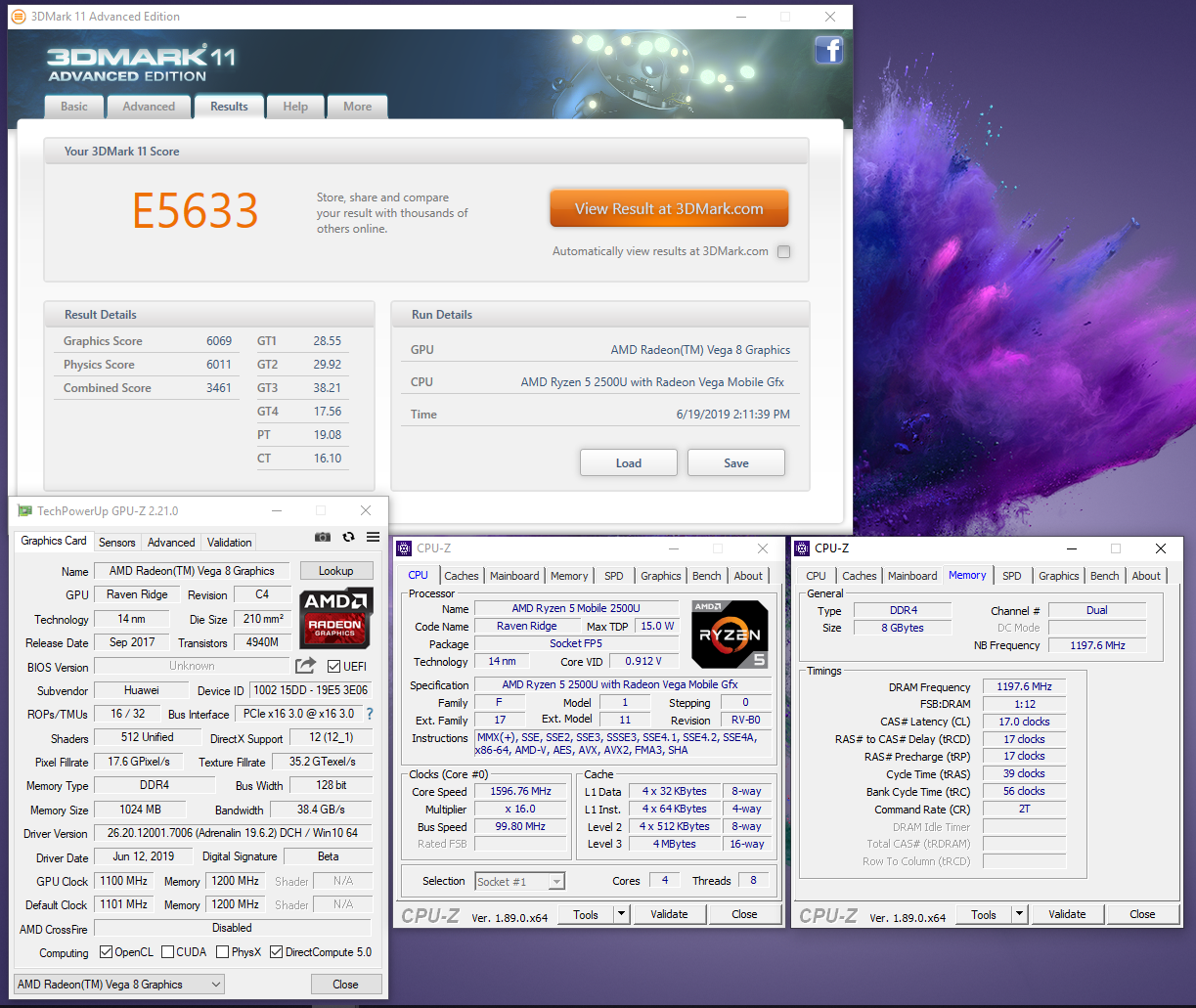Image resolution: width=1196 pixels, height=1008 pixels.
Task: Click the Close button in GPU-Z
Action: pyautogui.click(x=345, y=984)
